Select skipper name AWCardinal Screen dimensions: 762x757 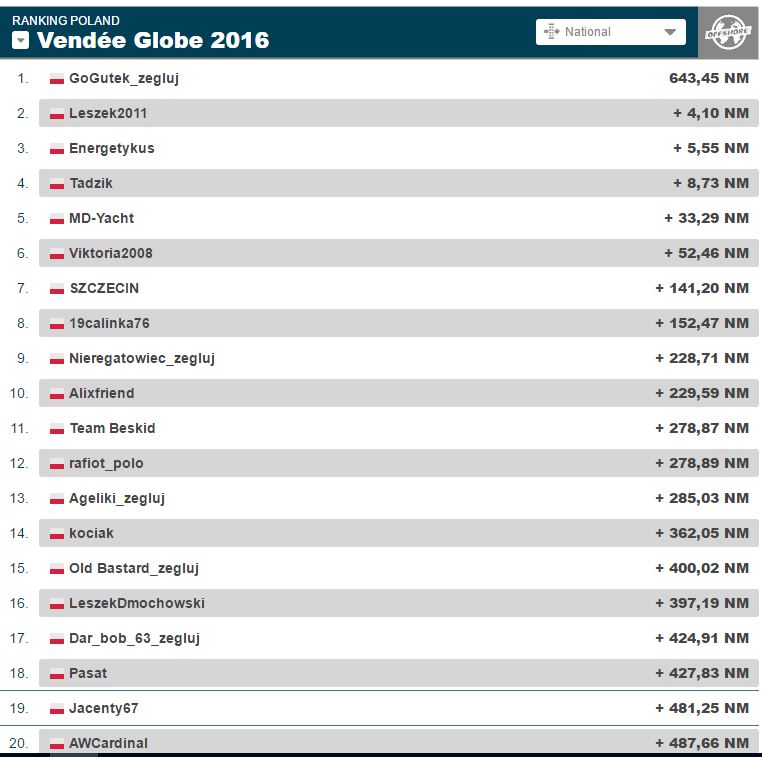[x=108, y=743]
